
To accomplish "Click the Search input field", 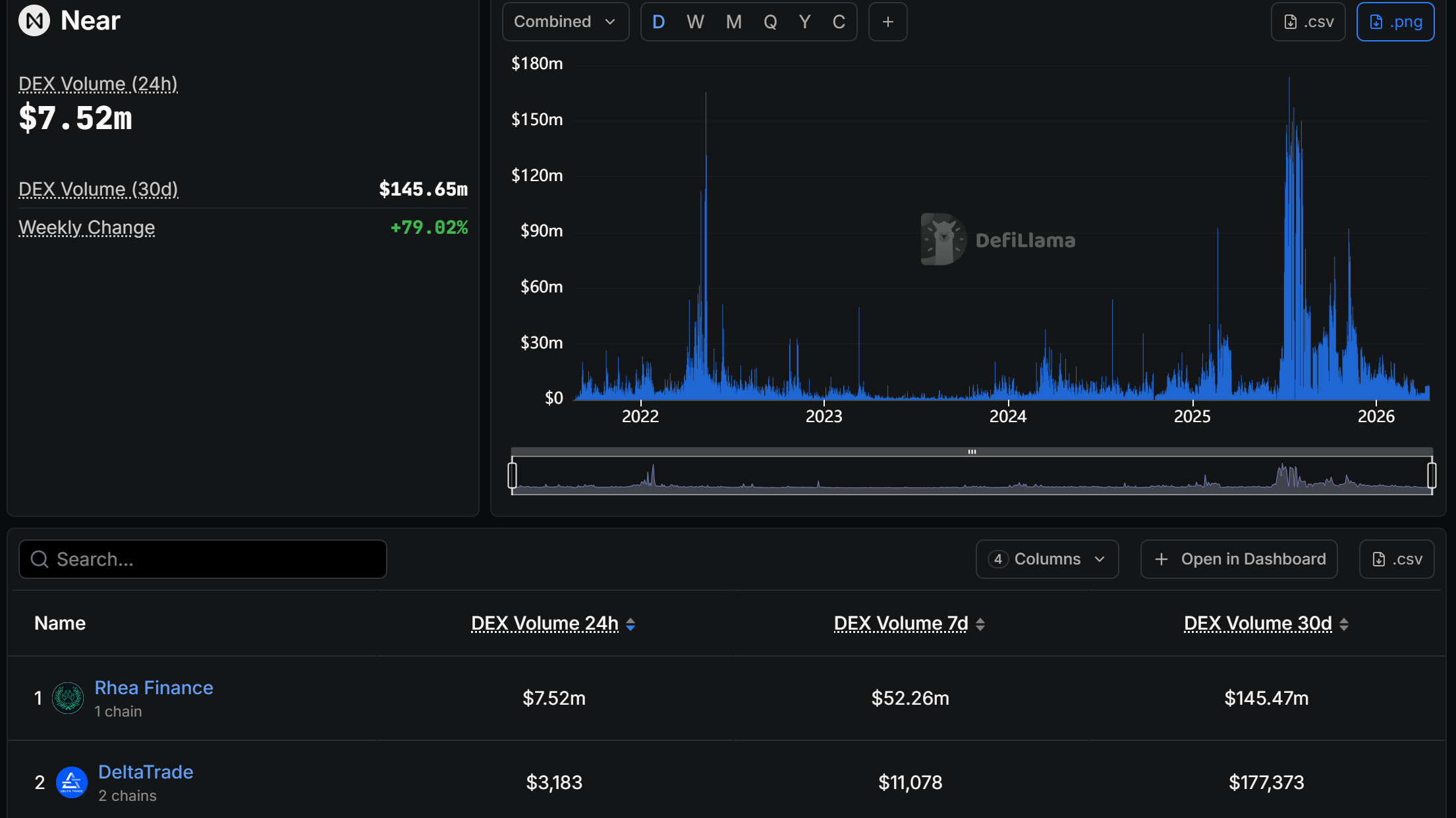I will click(x=202, y=559).
